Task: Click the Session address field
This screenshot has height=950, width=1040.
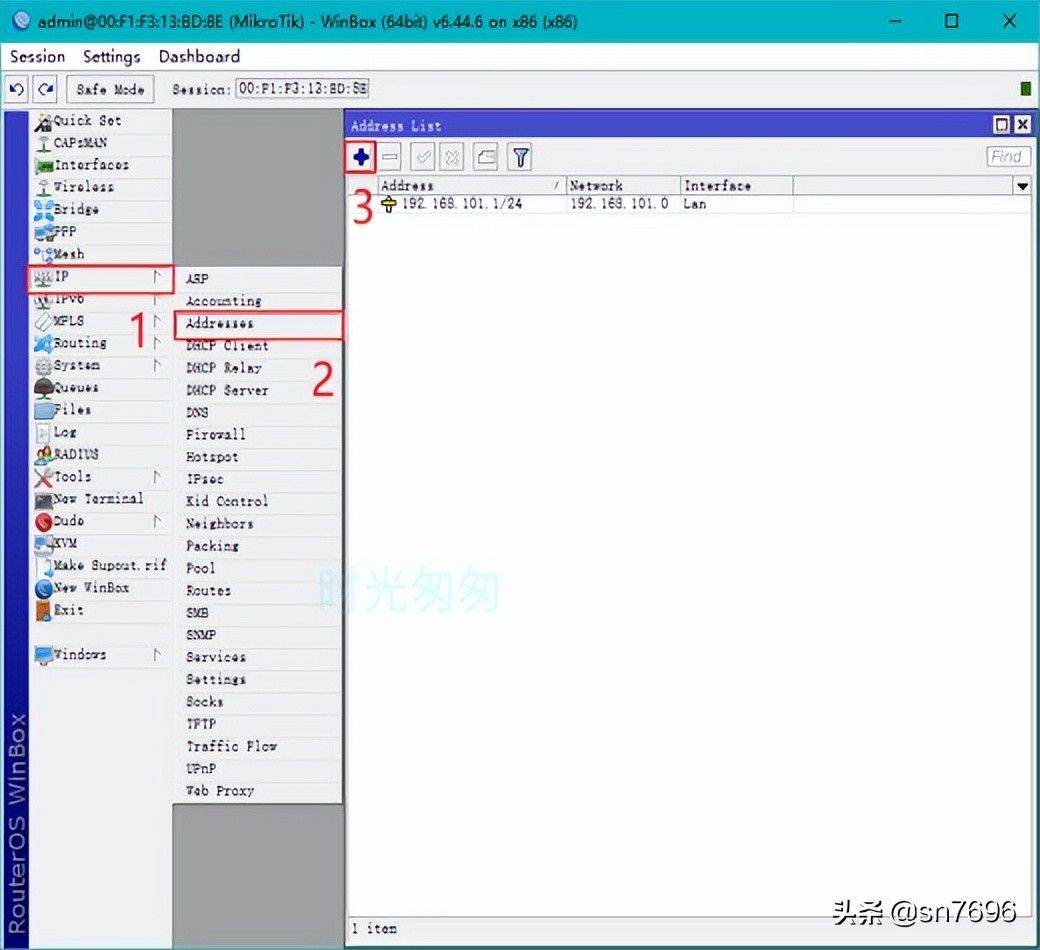Action: pyautogui.click(x=302, y=88)
